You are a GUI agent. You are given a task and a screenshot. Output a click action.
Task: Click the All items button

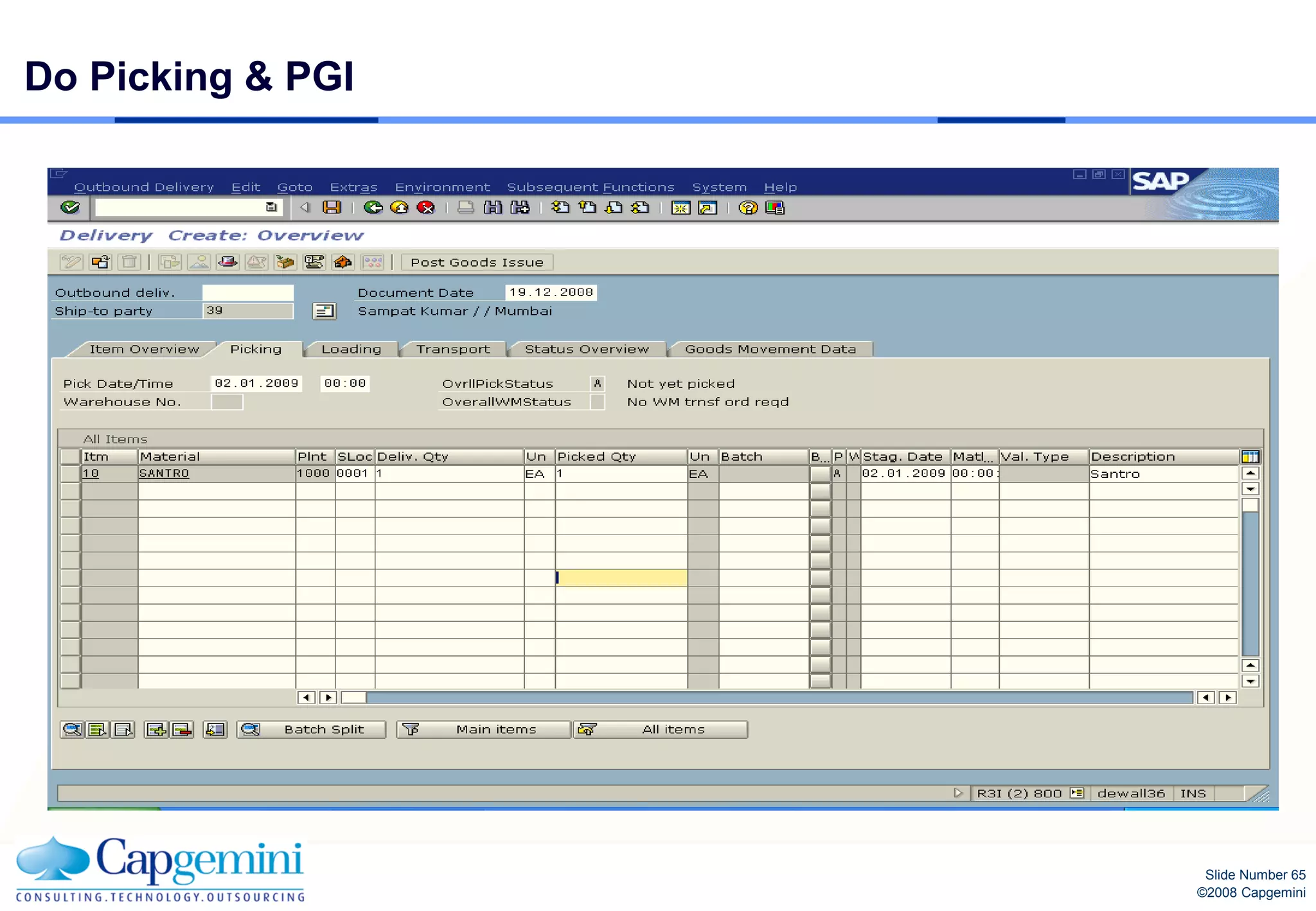(661, 729)
